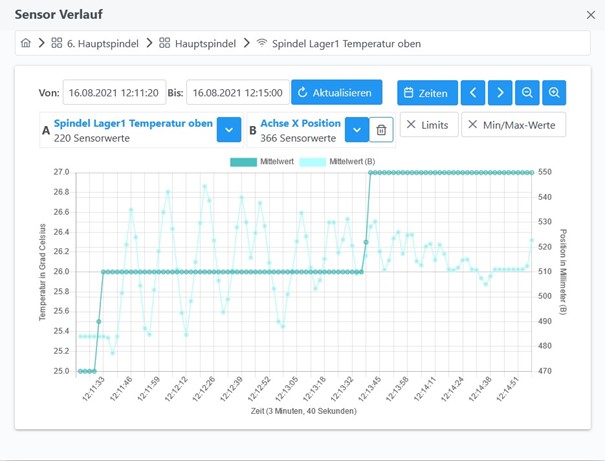The width and height of the screenshot is (605, 461).
Task: Go to previous time interval
Action: tap(474, 93)
